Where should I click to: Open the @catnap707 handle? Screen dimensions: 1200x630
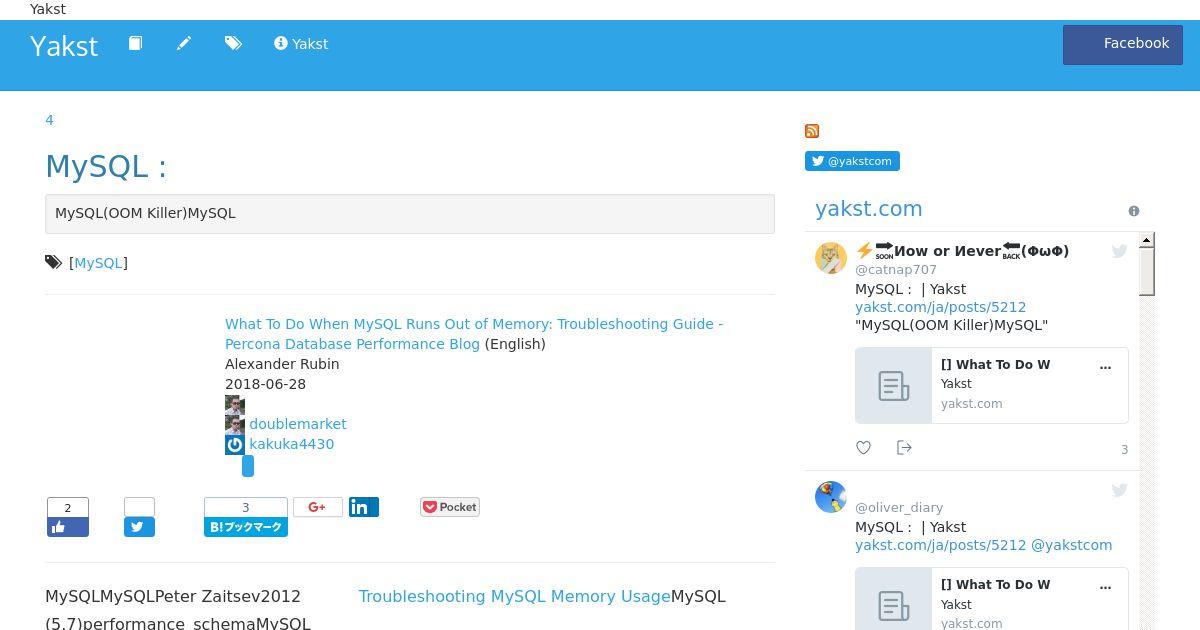coord(896,269)
